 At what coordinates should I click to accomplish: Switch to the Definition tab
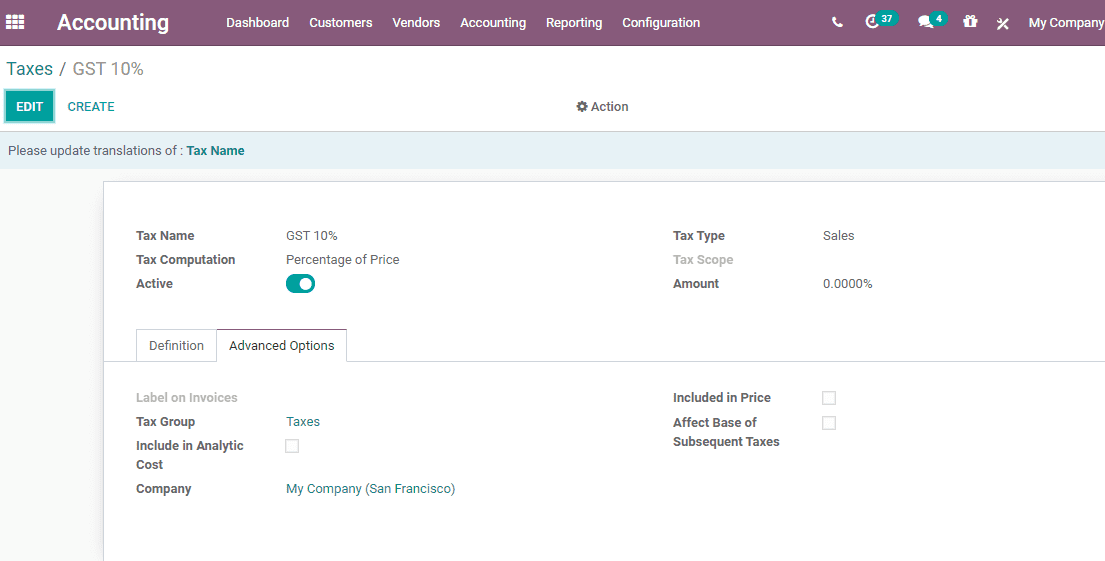click(x=176, y=345)
